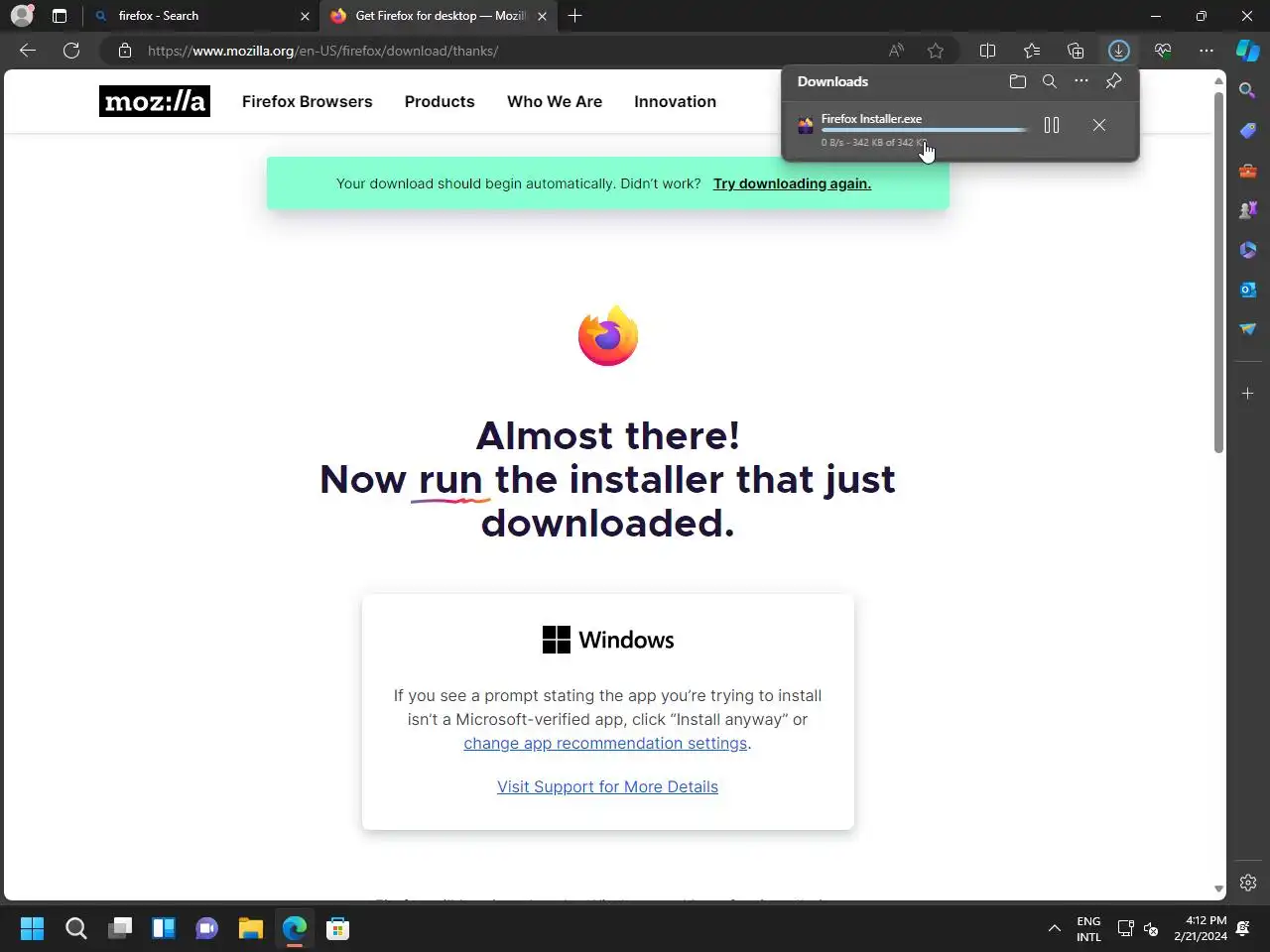
Task: Click ENG INTL language indicator
Action: (x=1088, y=928)
